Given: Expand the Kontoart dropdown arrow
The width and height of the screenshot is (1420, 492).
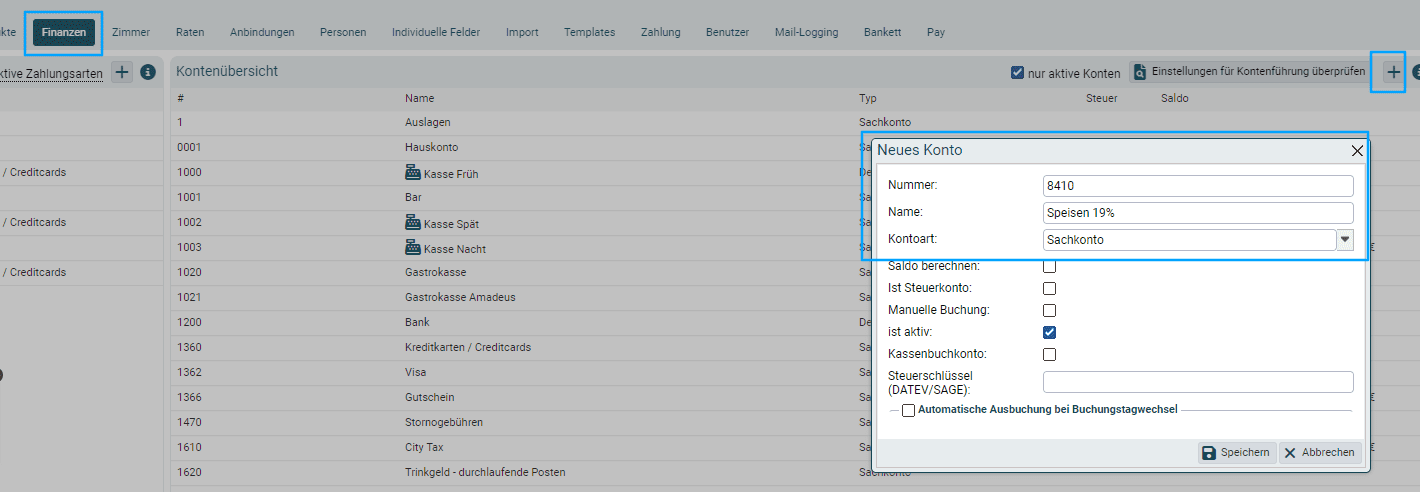Looking at the screenshot, I should (x=1345, y=240).
